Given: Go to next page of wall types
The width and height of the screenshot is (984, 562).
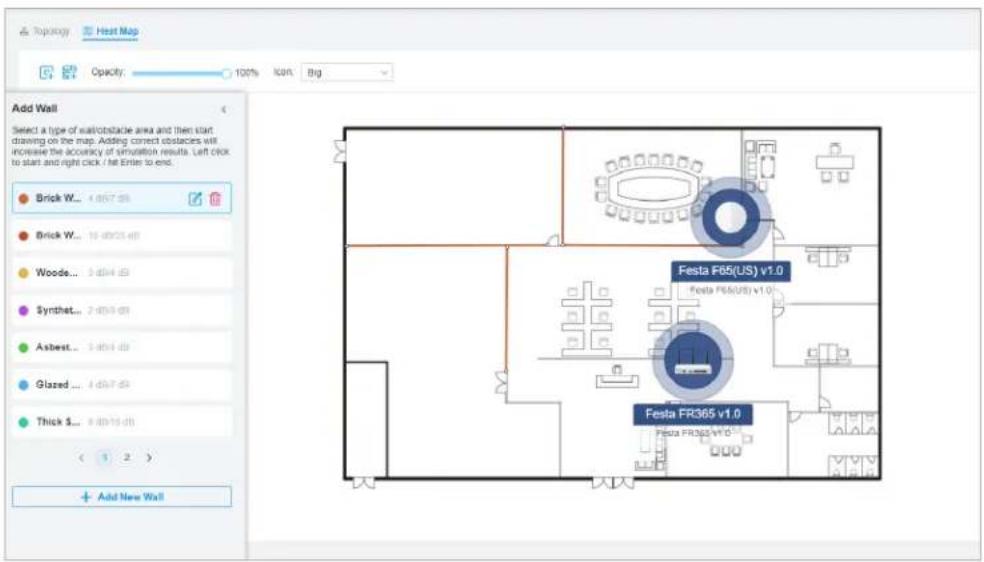Looking at the screenshot, I should (x=149, y=458).
